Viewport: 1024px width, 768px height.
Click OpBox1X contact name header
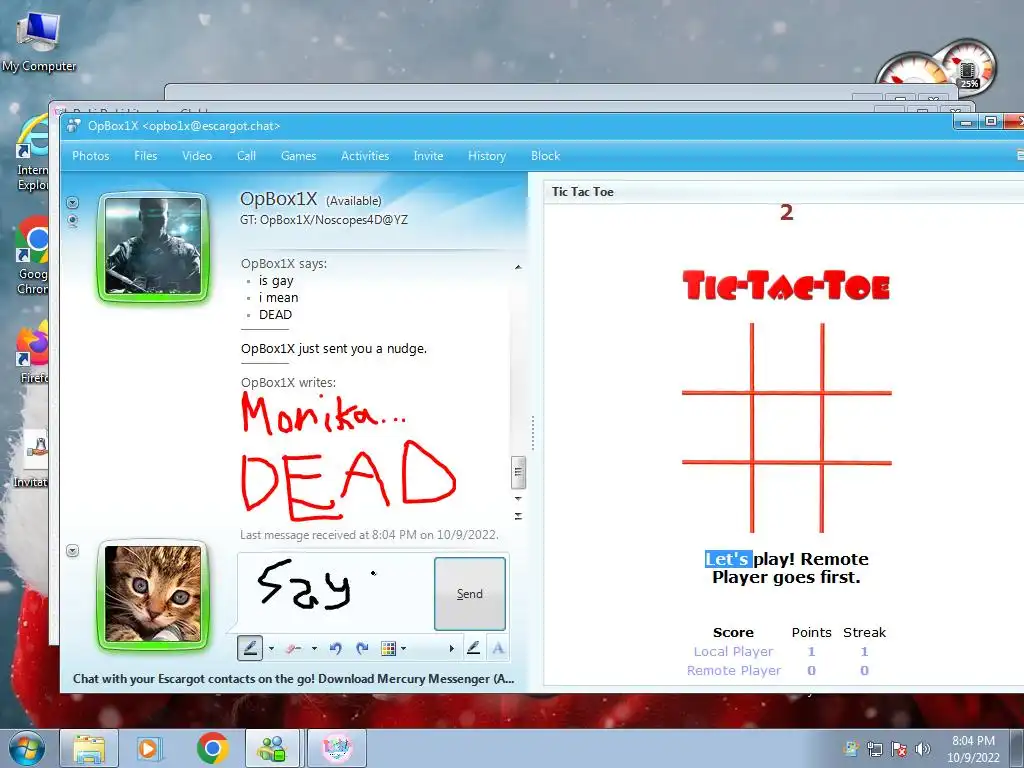click(x=279, y=199)
